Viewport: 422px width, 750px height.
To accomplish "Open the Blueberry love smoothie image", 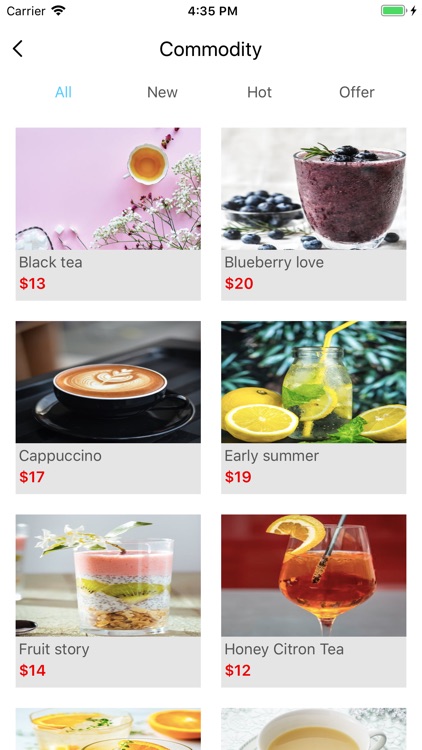I will [x=313, y=188].
